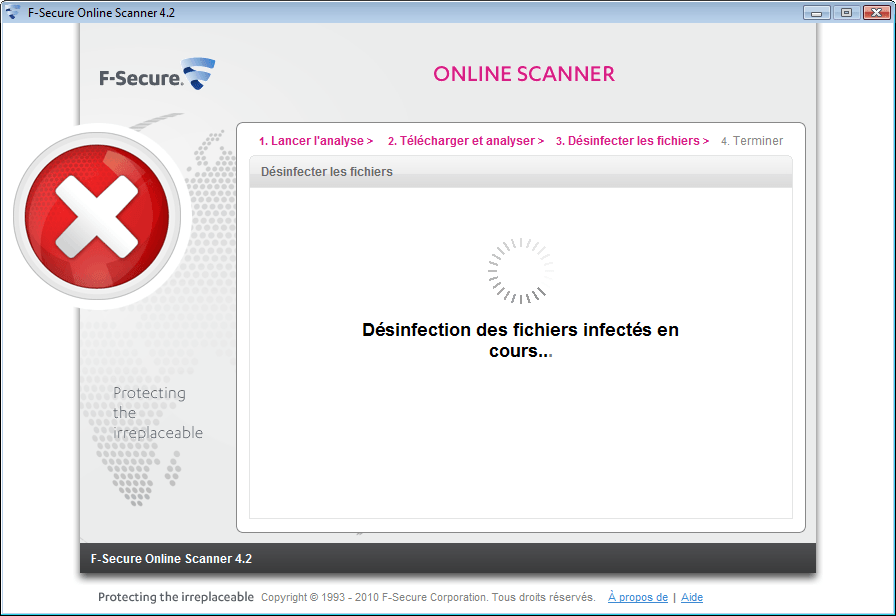Open the Aide help link
This screenshot has width=896, height=616.
pos(692,597)
